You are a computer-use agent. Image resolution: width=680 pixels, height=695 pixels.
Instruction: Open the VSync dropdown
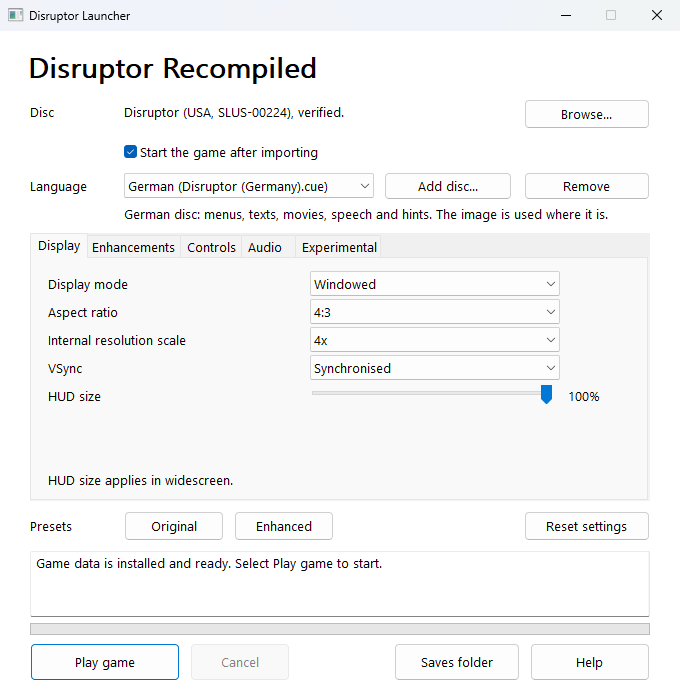[x=434, y=368]
